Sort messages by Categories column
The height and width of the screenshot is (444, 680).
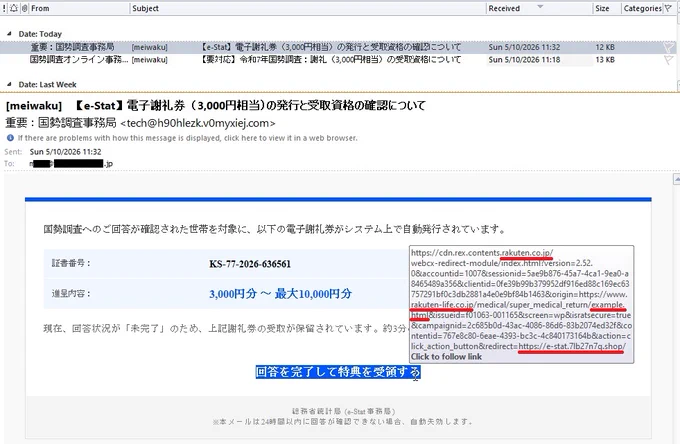(x=643, y=8)
